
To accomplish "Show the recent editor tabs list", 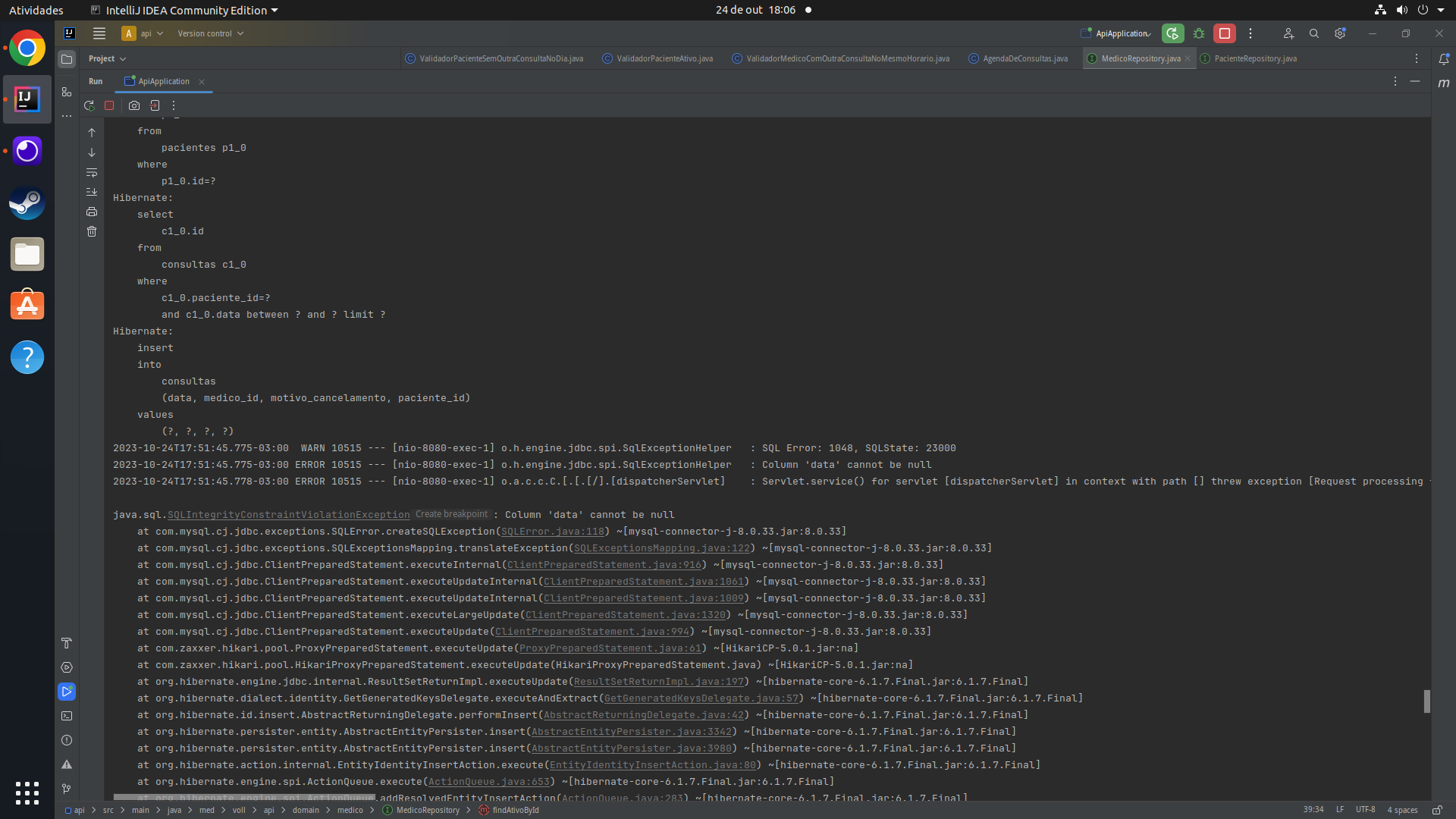I will pos(1417,58).
